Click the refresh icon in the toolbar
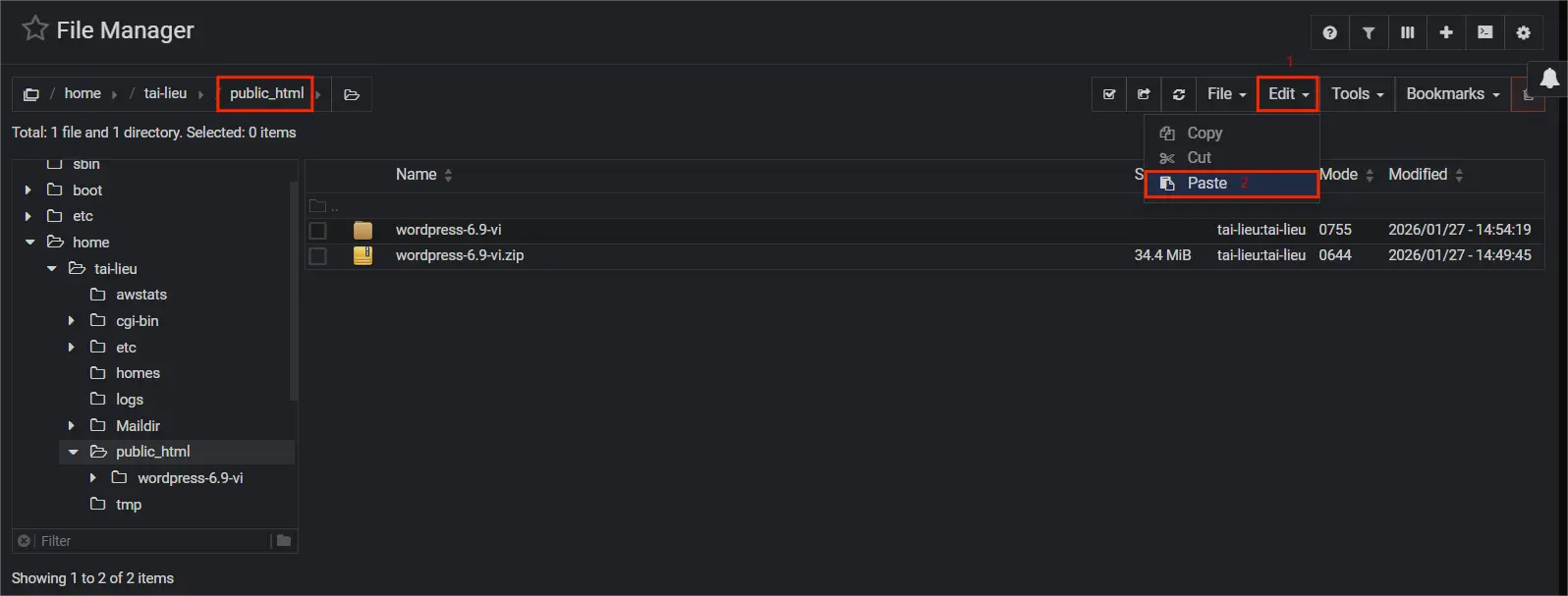Image resolution: width=1568 pixels, height=596 pixels. (x=1178, y=93)
